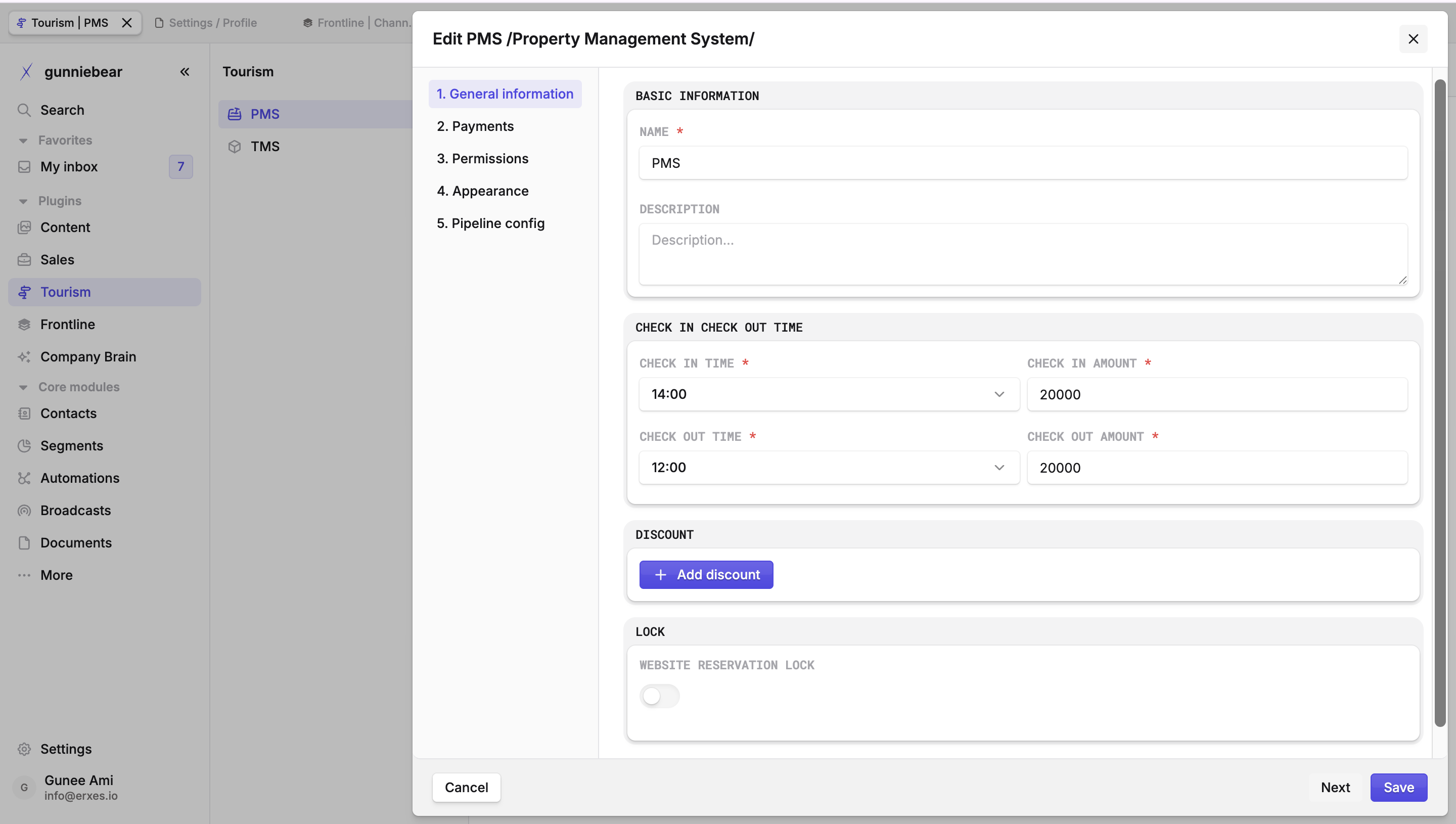Click the dialog vertical scrollbar
Screen dimensions: 1456x824
(x=1440, y=403)
